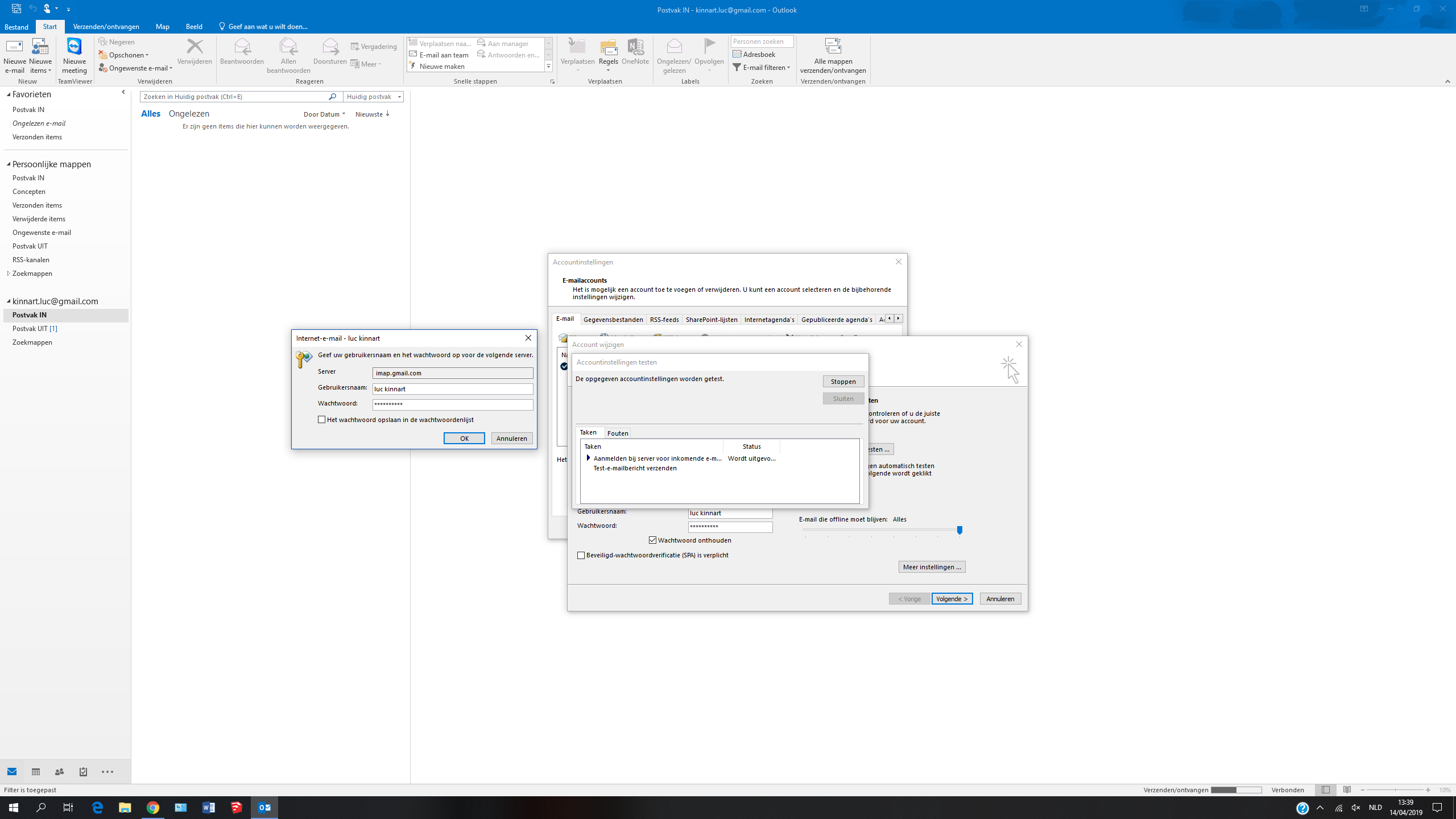
Task: Open File Explorer from the taskbar
Action: click(125, 808)
